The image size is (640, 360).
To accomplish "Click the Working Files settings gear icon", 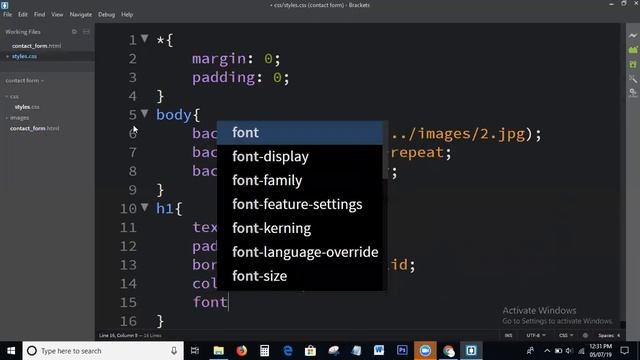I will (74, 31).
